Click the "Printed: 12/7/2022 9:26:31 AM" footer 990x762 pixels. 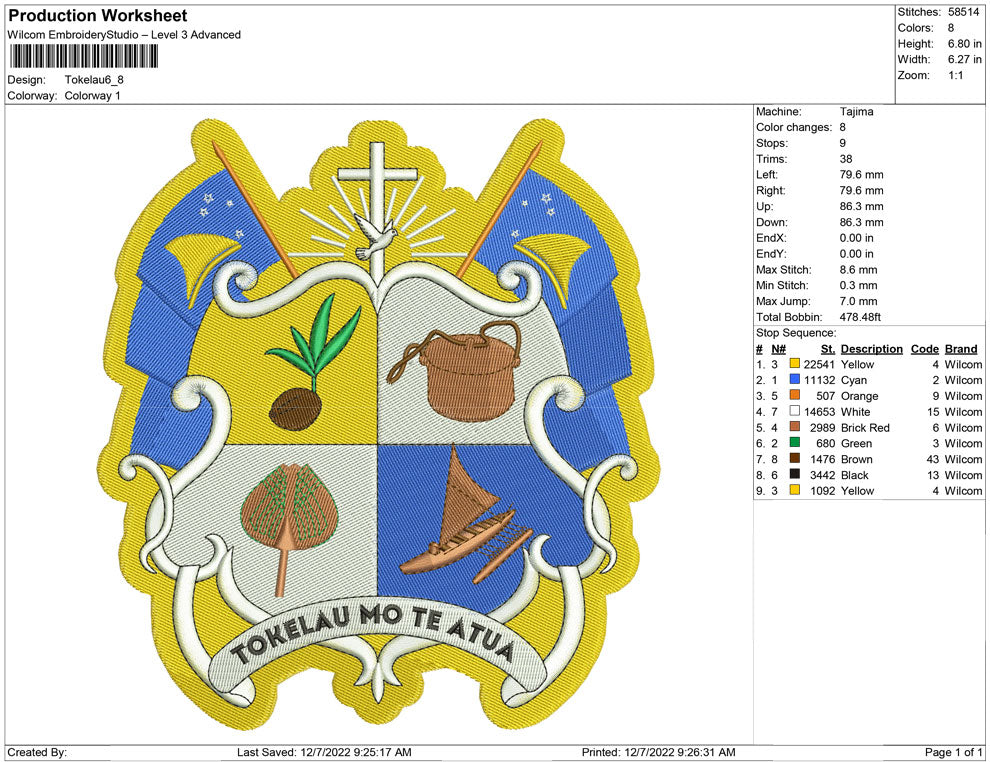659,752
